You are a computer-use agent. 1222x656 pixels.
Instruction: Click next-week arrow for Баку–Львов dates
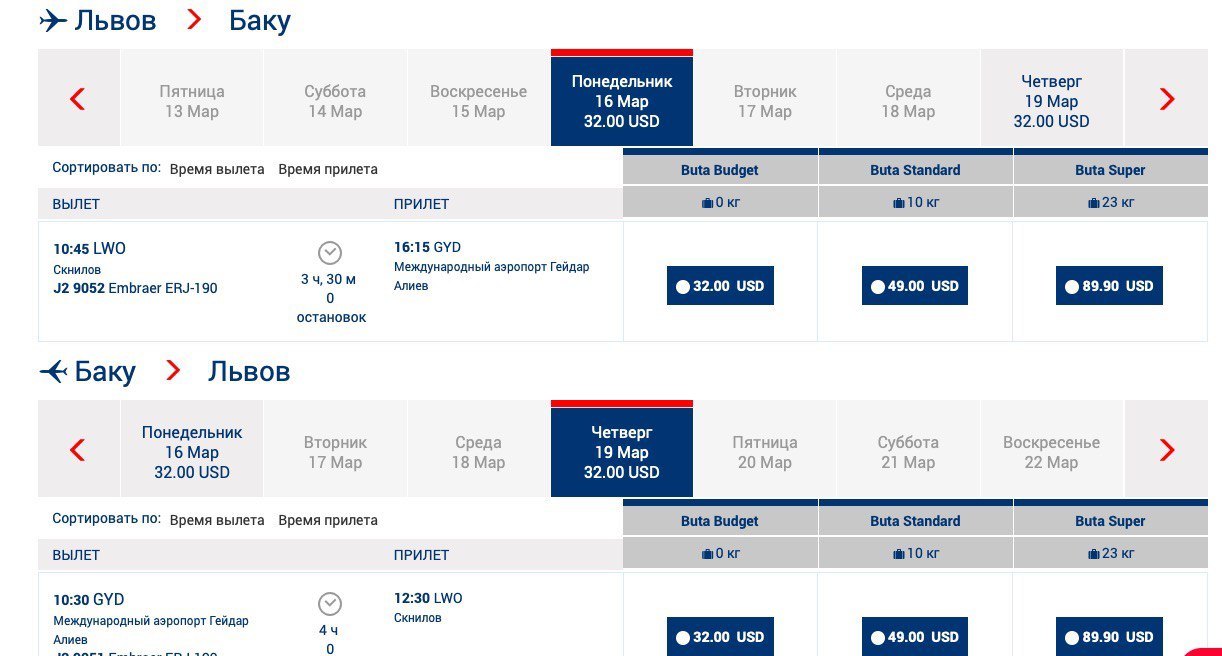[1166, 450]
